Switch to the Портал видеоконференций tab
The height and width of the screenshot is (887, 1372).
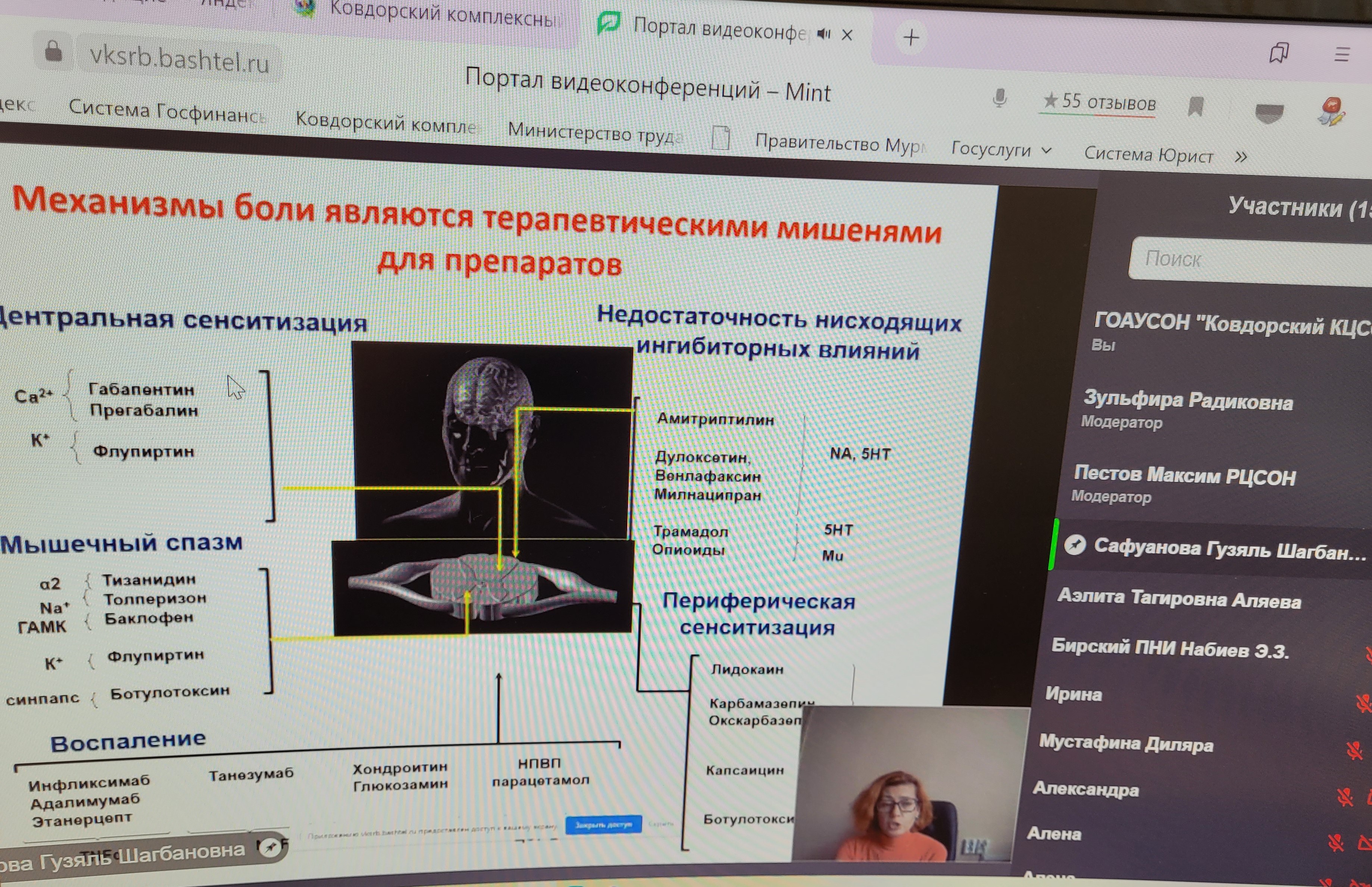click(x=720, y=29)
